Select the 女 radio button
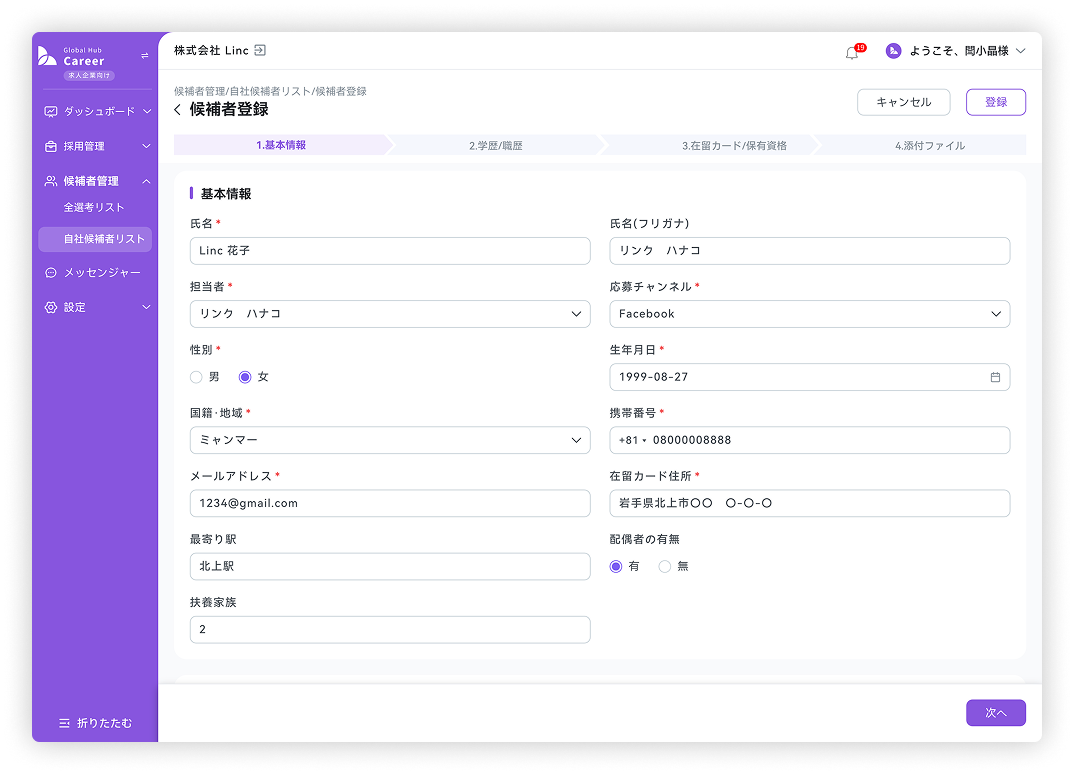 click(x=245, y=377)
